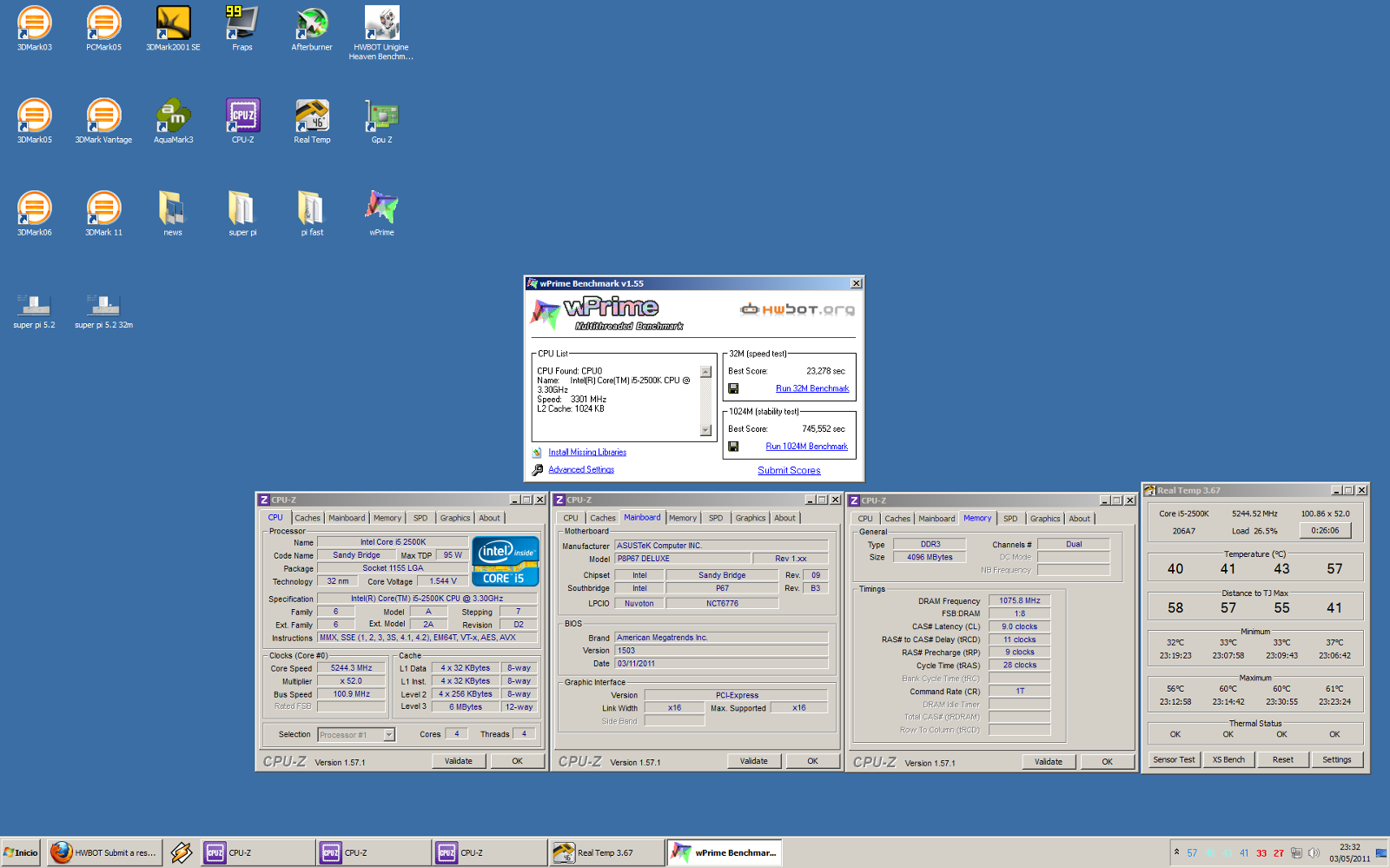The height and width of the screenshot is (868, 1390).
Task: Select SPD tab in middle CPU-Z window
Action: point(716,518)
